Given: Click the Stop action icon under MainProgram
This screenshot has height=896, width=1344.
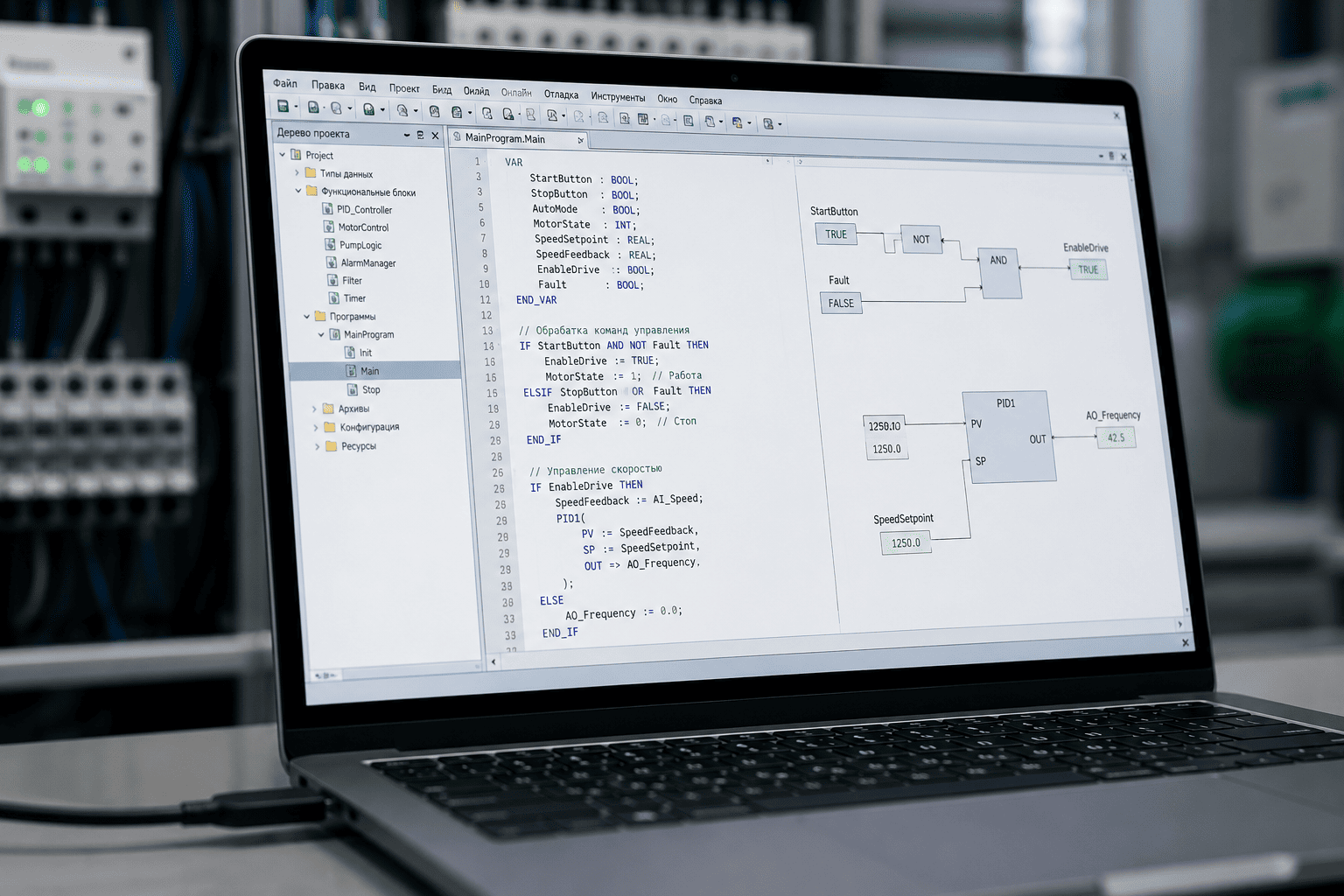Looking at the screenshot, I should click(x=353, y=389).
